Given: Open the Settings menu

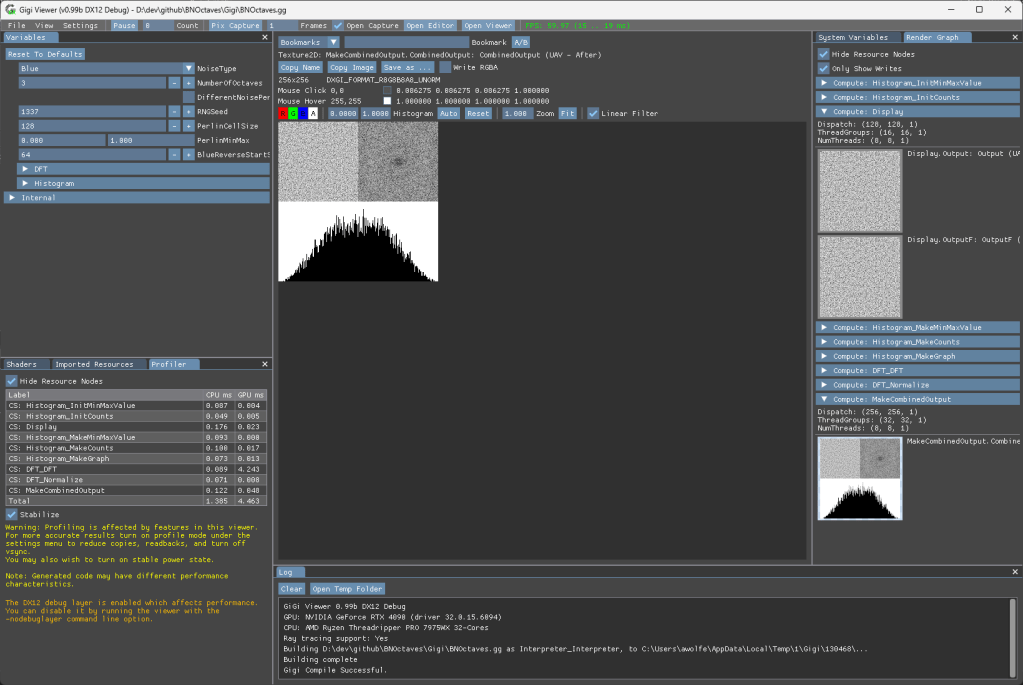Looking at the screenshot, I should click(80, 25).
